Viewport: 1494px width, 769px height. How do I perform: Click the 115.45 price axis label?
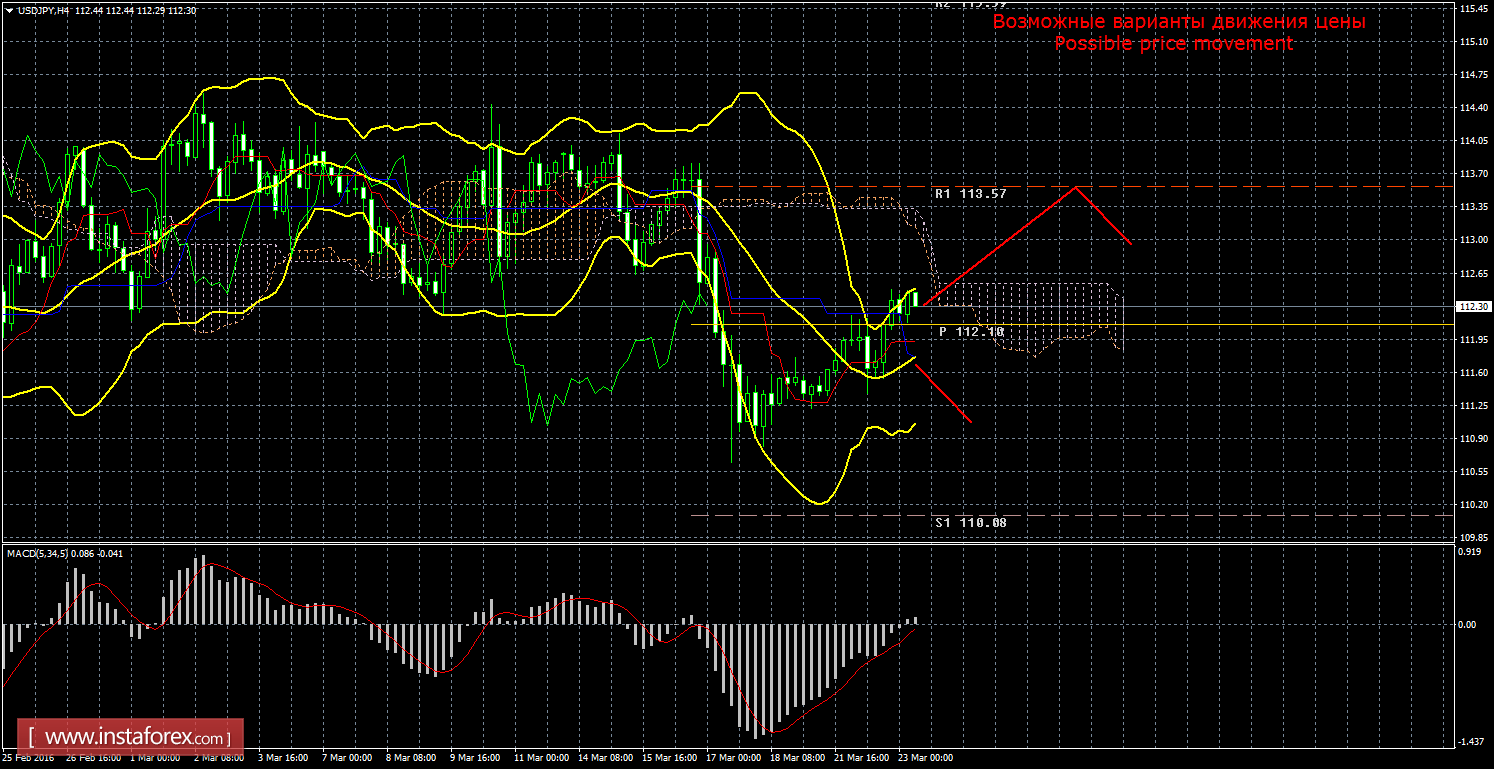point(1474,9)
